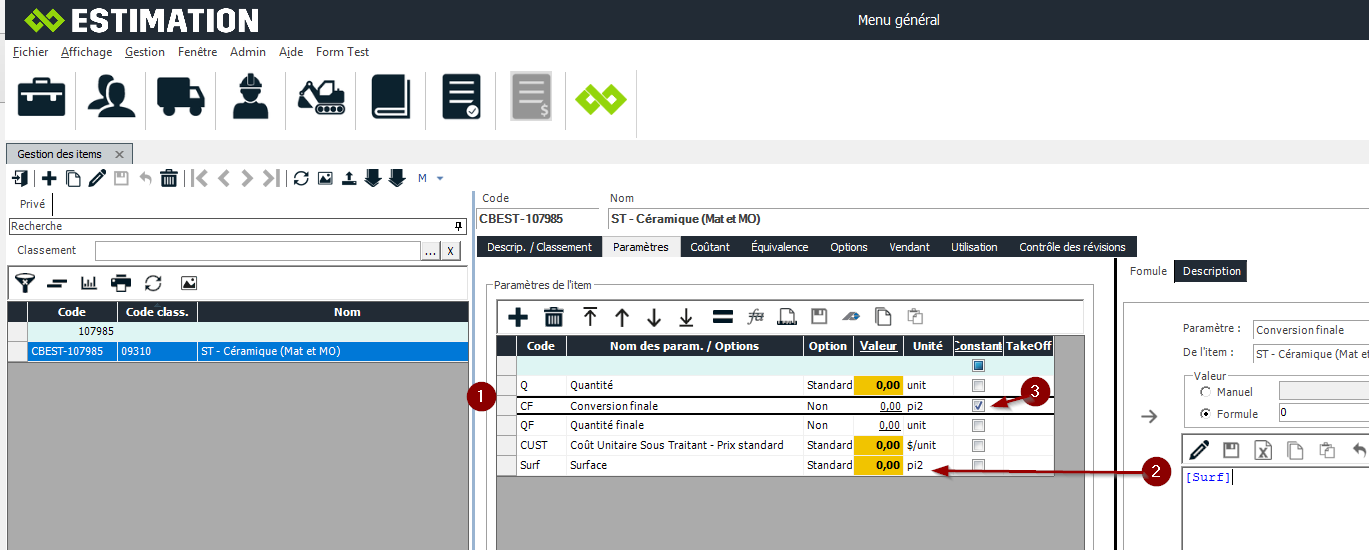Add a new parameter with plus icon
Screen dimensions: 1369x550
[x=518, y=317]
